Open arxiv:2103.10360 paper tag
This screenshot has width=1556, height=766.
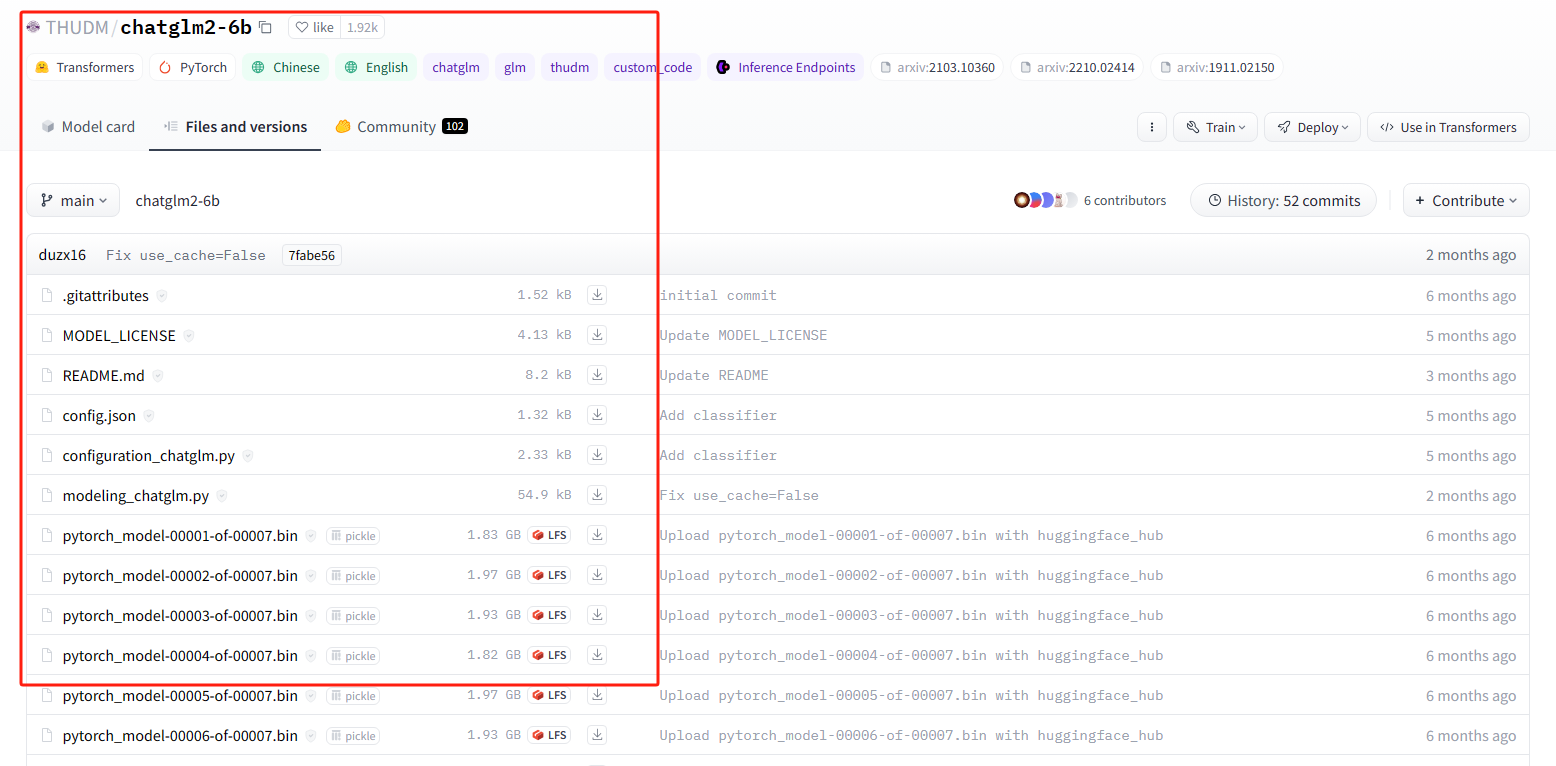pos(936,67)
